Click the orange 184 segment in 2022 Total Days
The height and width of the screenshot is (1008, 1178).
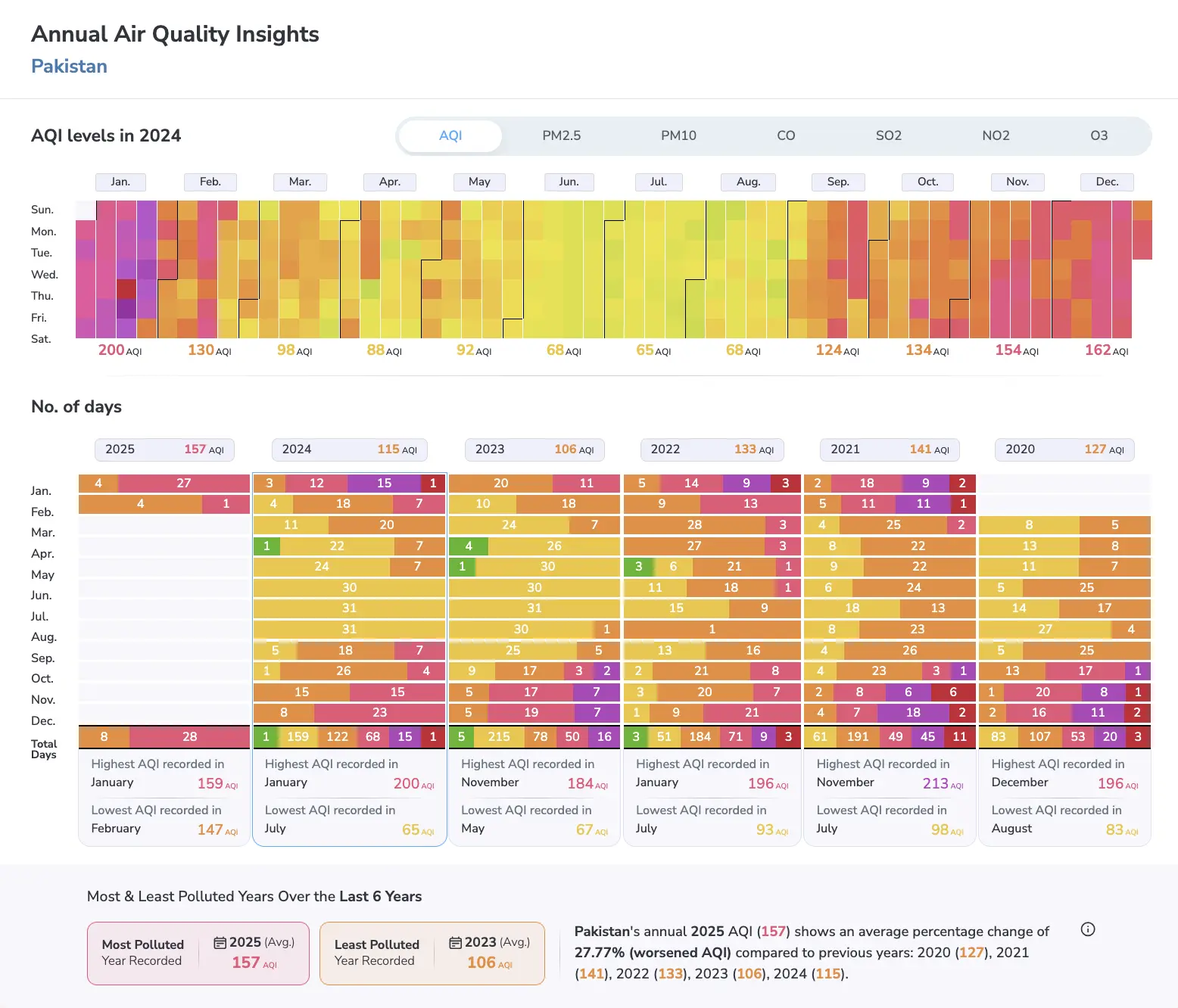[x=700, y=736]
